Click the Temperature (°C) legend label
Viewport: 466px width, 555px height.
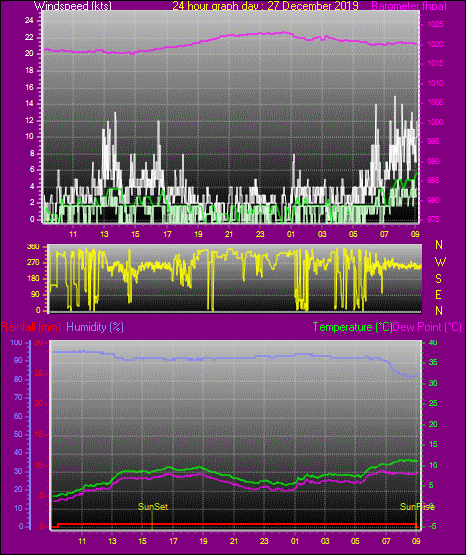352,327
